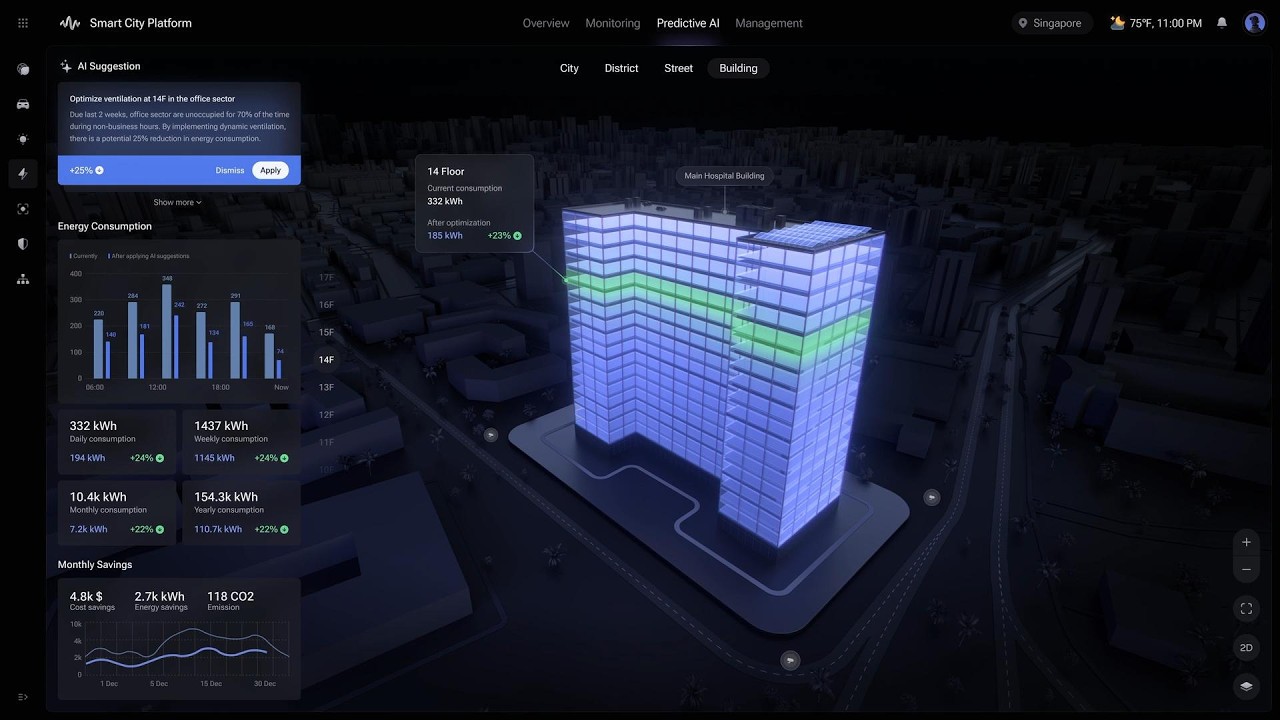
Task: Click the green icon in Weekly consumption card
Action: pyautogui.click(x=284, y=458)
